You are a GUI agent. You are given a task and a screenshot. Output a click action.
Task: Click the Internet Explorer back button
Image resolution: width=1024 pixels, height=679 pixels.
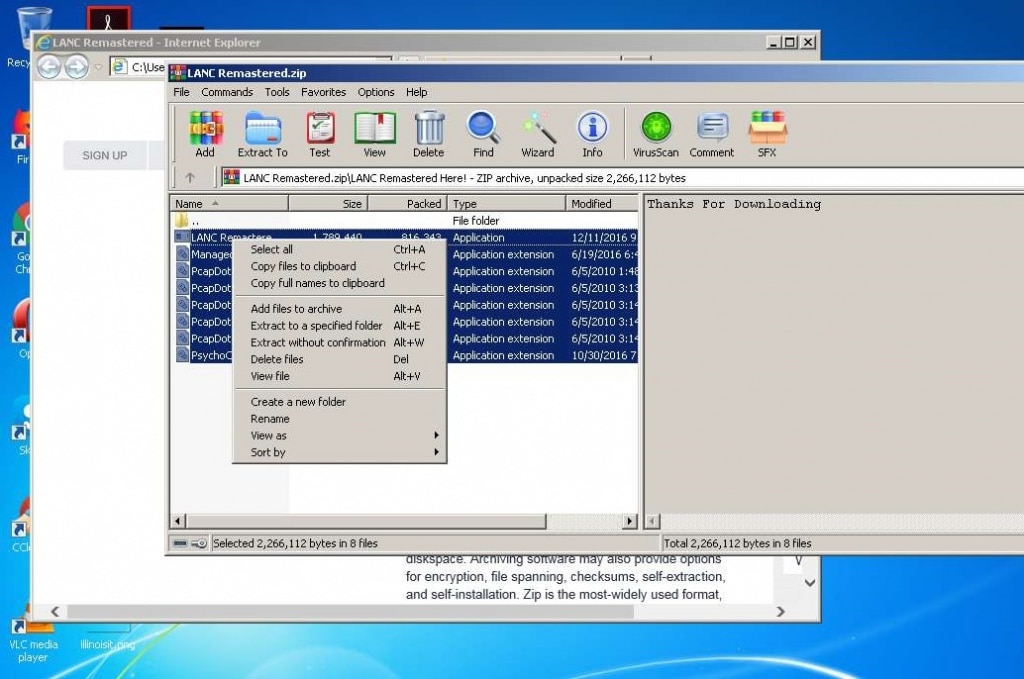coord(49,67)
